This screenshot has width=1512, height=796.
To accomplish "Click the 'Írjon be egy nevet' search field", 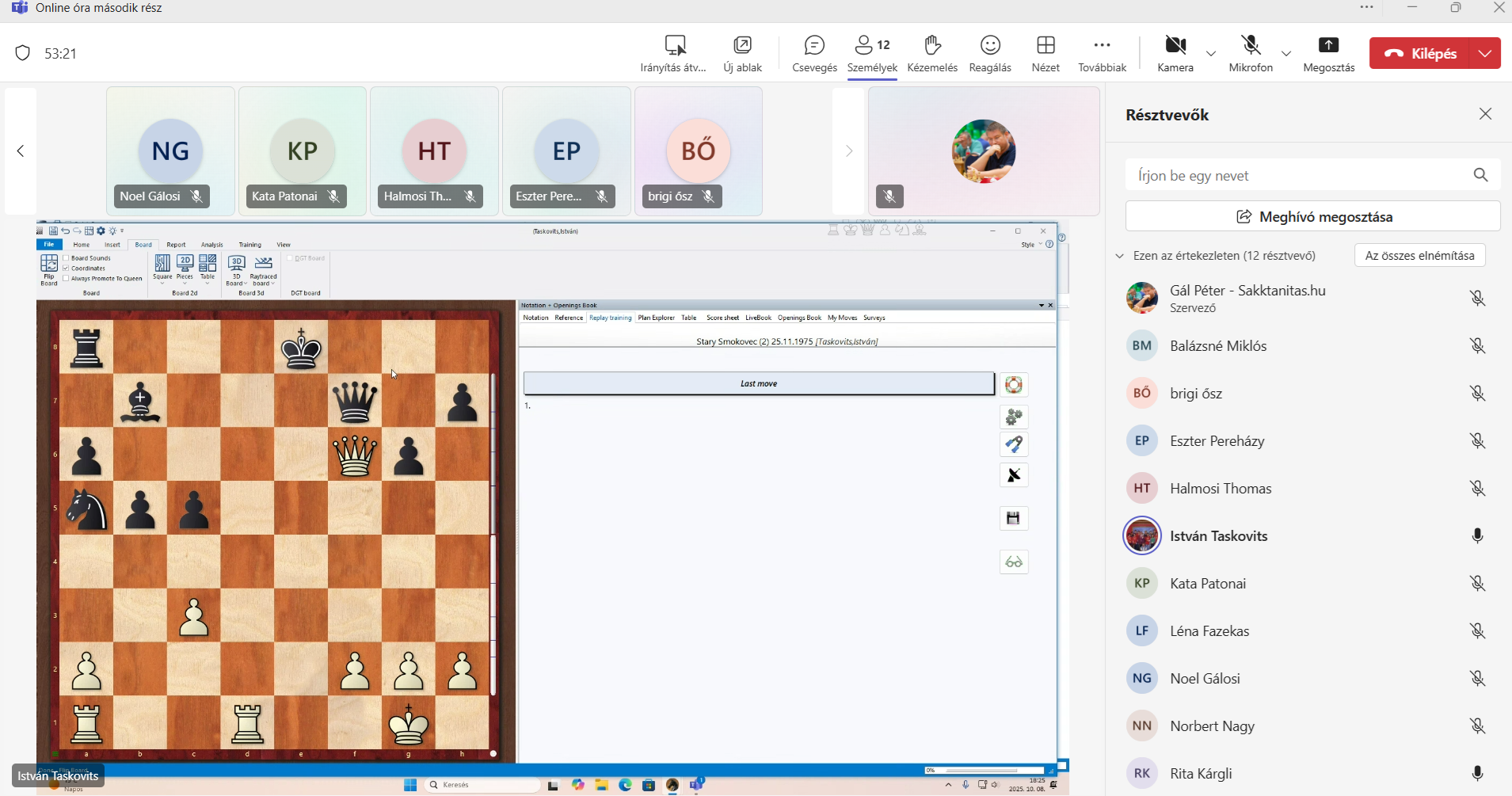I will click(1299, 175).
